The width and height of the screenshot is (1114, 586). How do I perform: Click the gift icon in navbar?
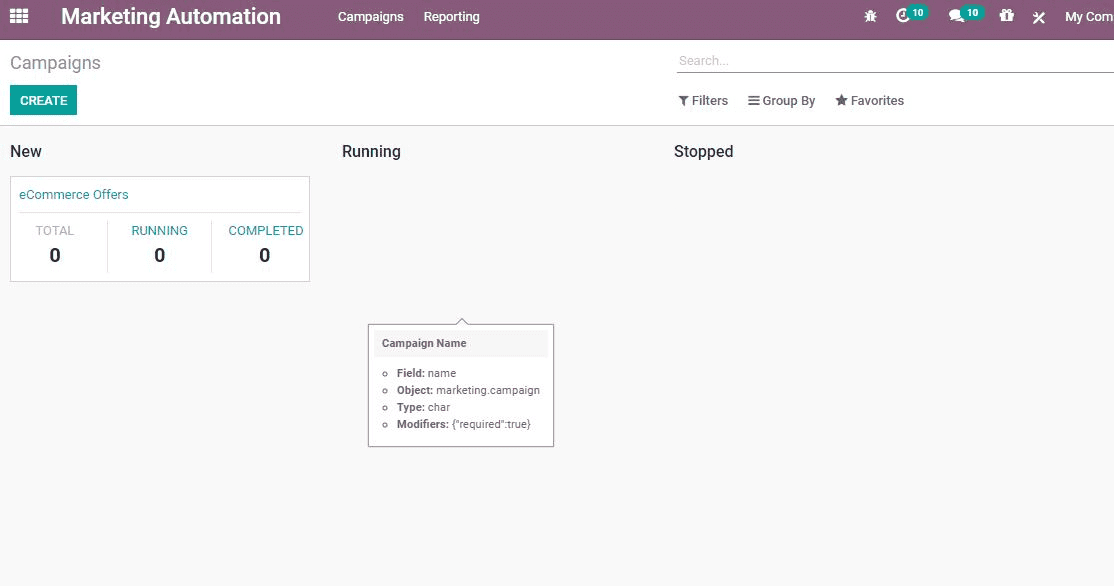tap(1006, 17)
